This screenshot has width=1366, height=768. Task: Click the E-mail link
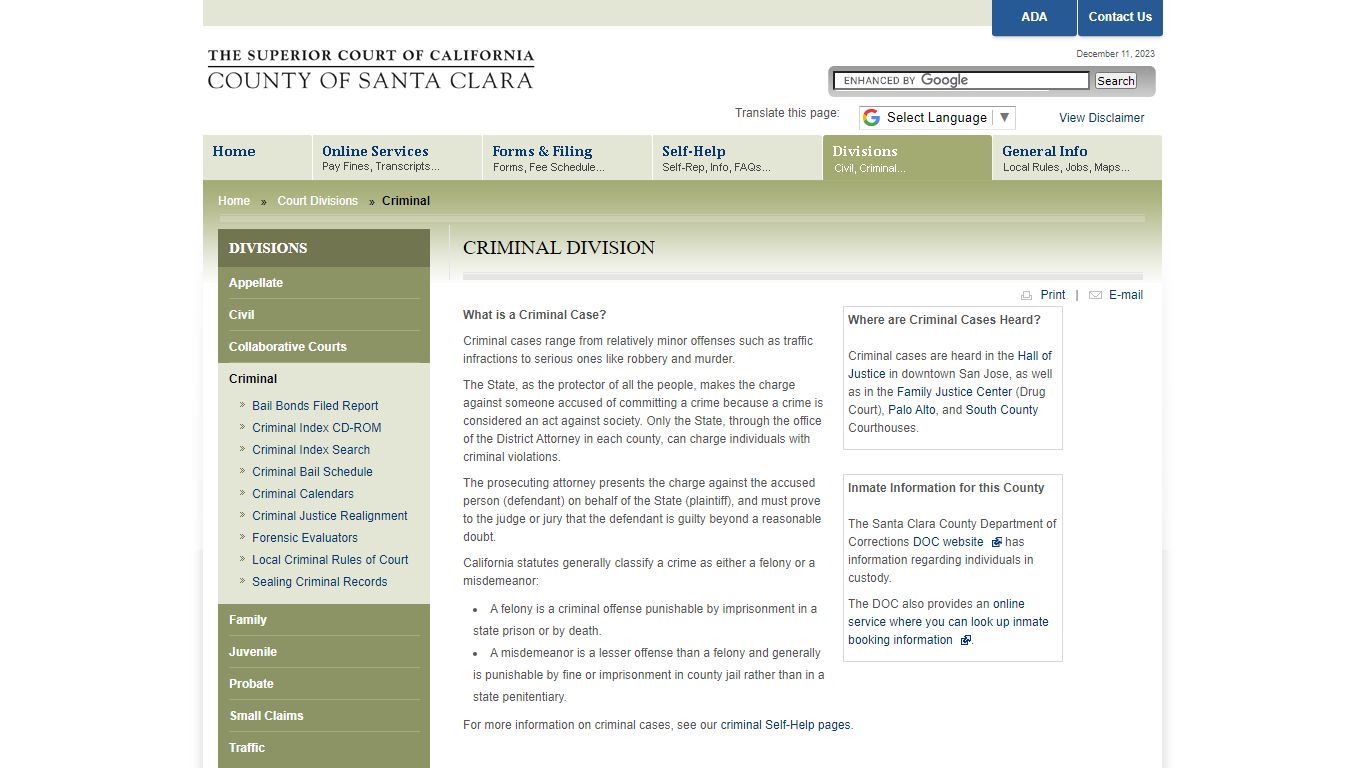click(x=1126, y=295)
